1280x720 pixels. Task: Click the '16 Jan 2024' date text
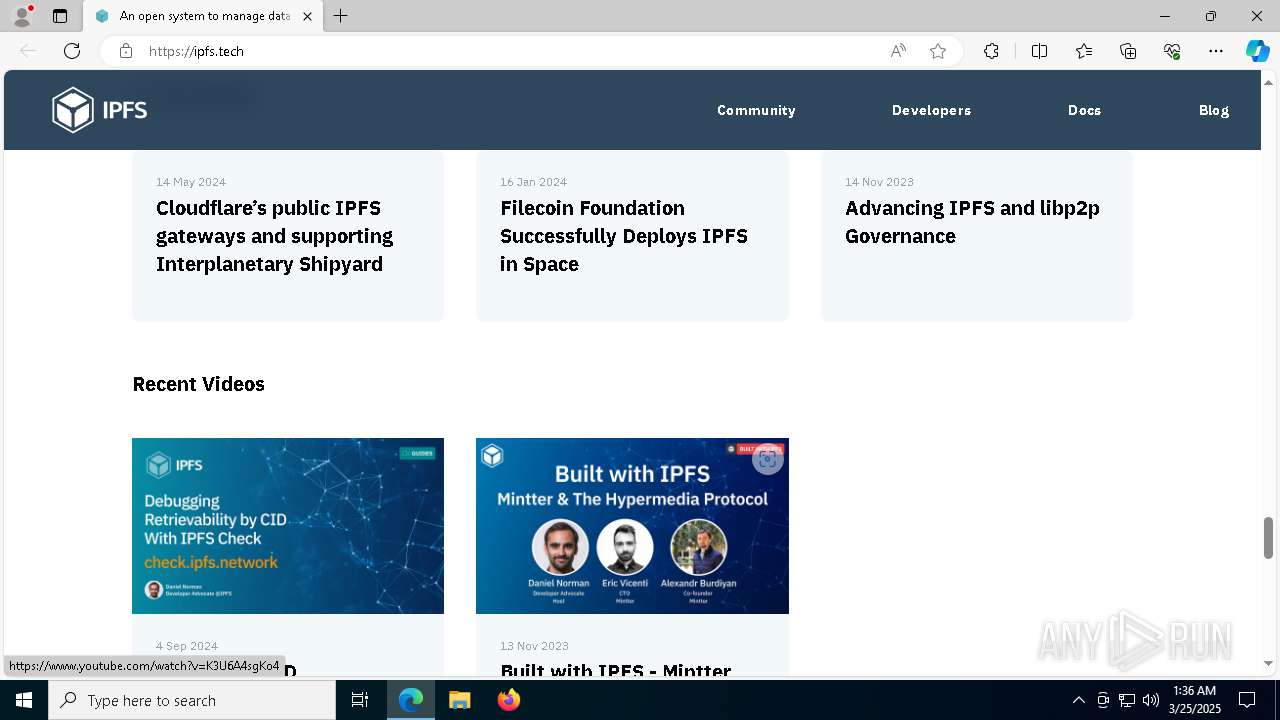click(533, 182)
